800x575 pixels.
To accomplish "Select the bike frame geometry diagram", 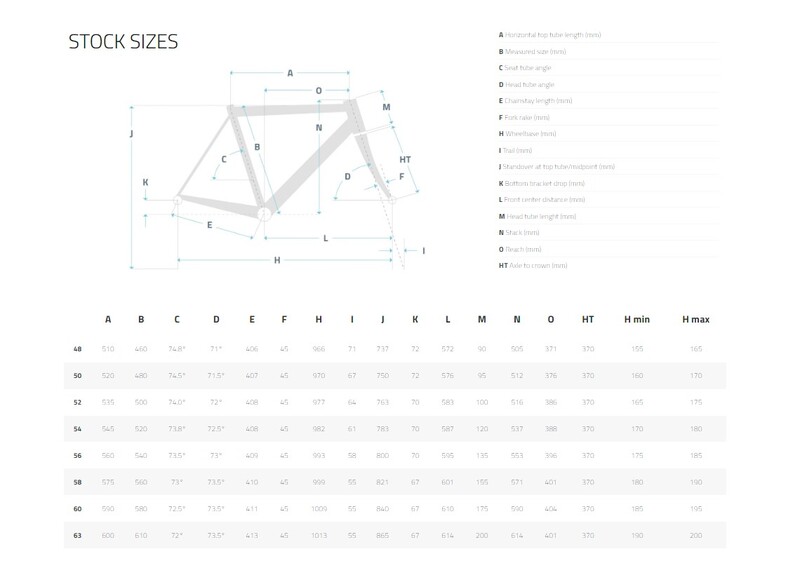I will click(278, 169).
